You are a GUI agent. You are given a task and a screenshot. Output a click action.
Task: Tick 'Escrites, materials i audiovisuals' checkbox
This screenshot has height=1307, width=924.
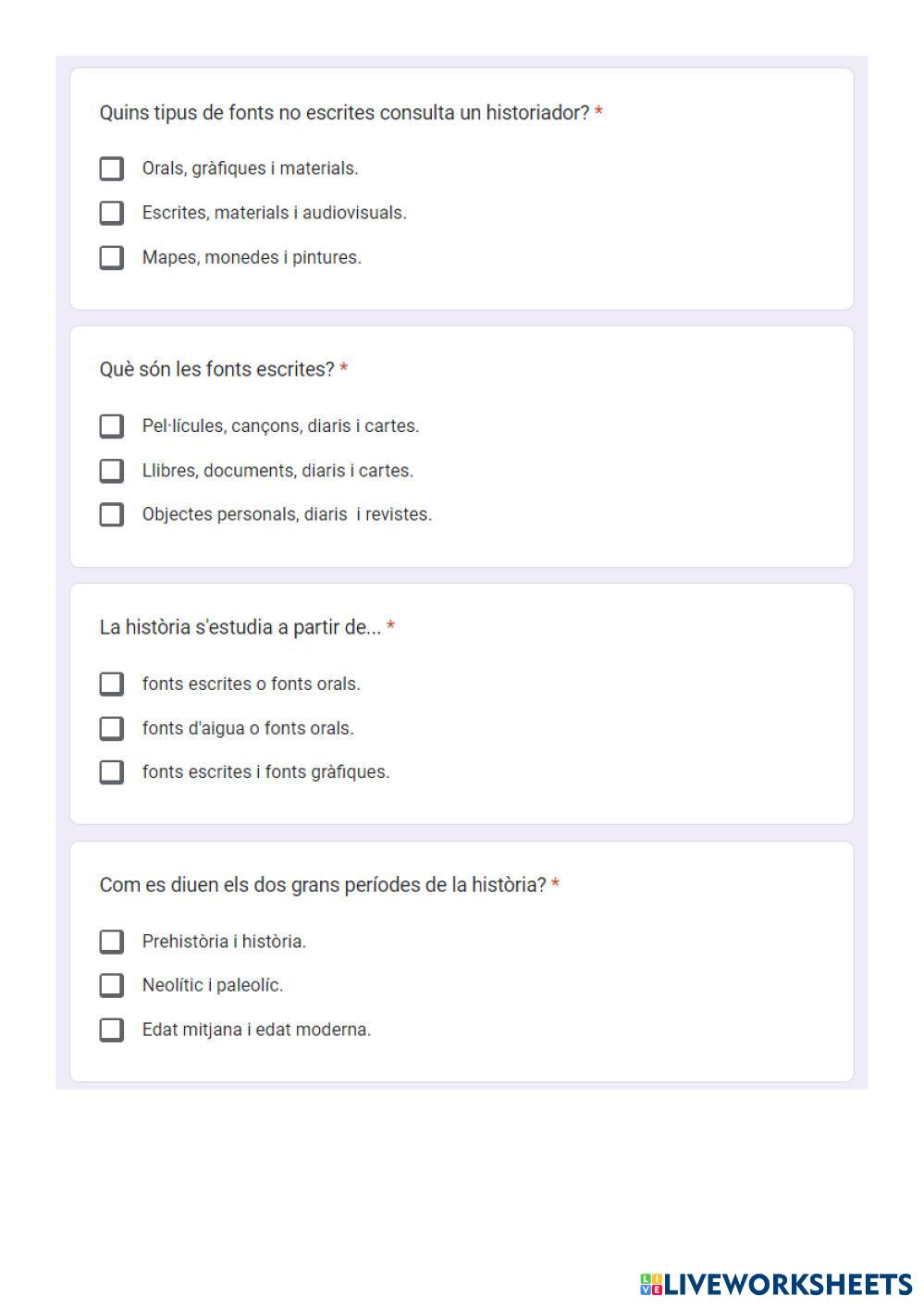111,213
